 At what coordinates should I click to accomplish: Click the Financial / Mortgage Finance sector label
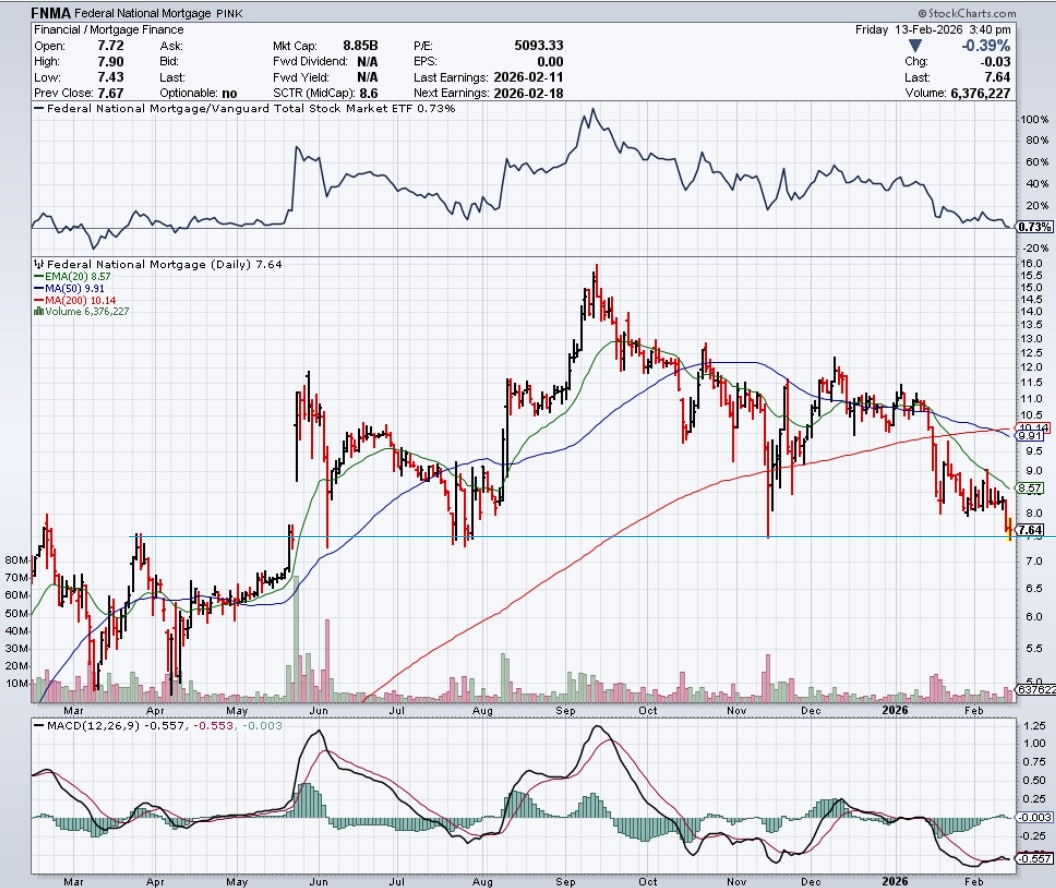pyautogui.click(x=108, y=30)
